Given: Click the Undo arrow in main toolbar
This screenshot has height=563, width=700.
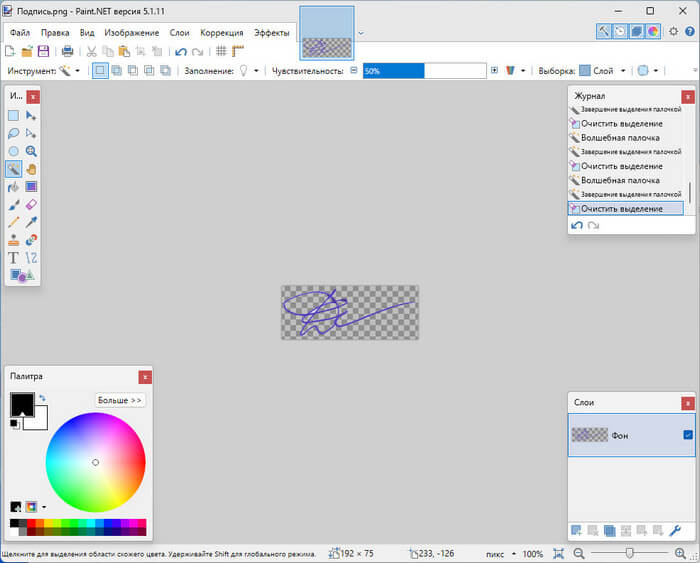Looking at the screenshot, I should pos(181,51).
